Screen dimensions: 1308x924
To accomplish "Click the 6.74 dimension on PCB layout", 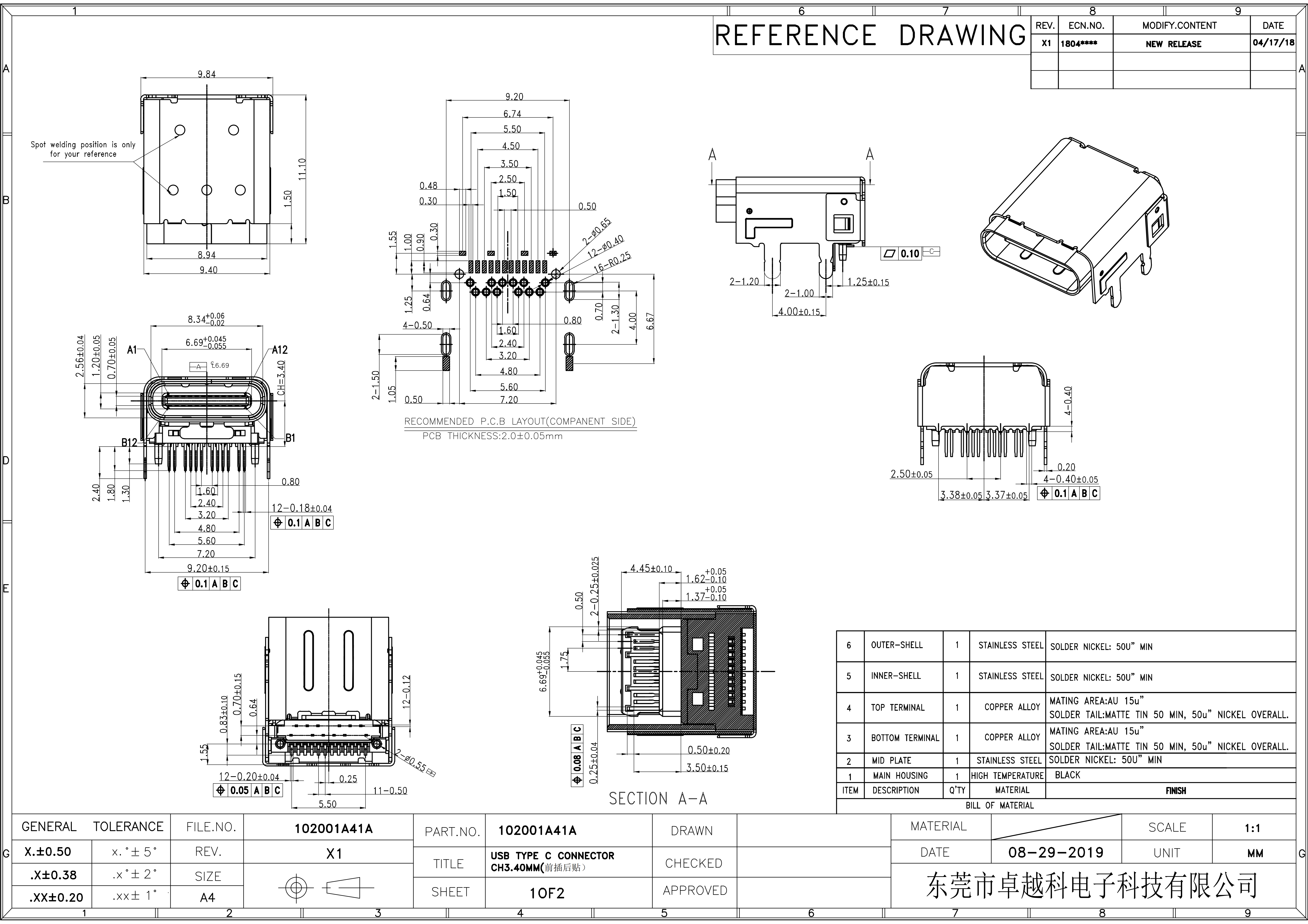I will 512,114.
